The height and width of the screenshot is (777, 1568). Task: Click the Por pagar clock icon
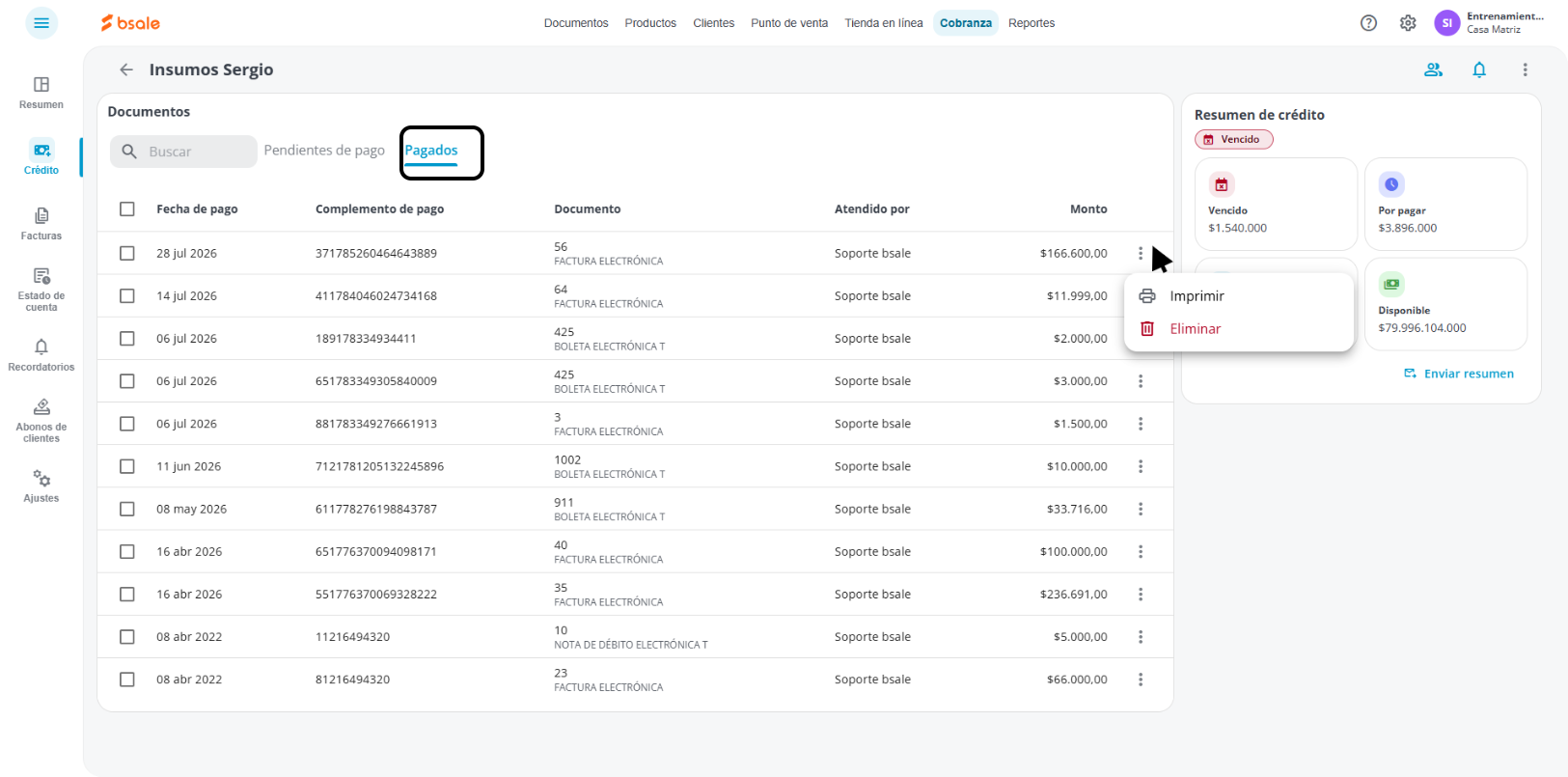point(1391,184)
